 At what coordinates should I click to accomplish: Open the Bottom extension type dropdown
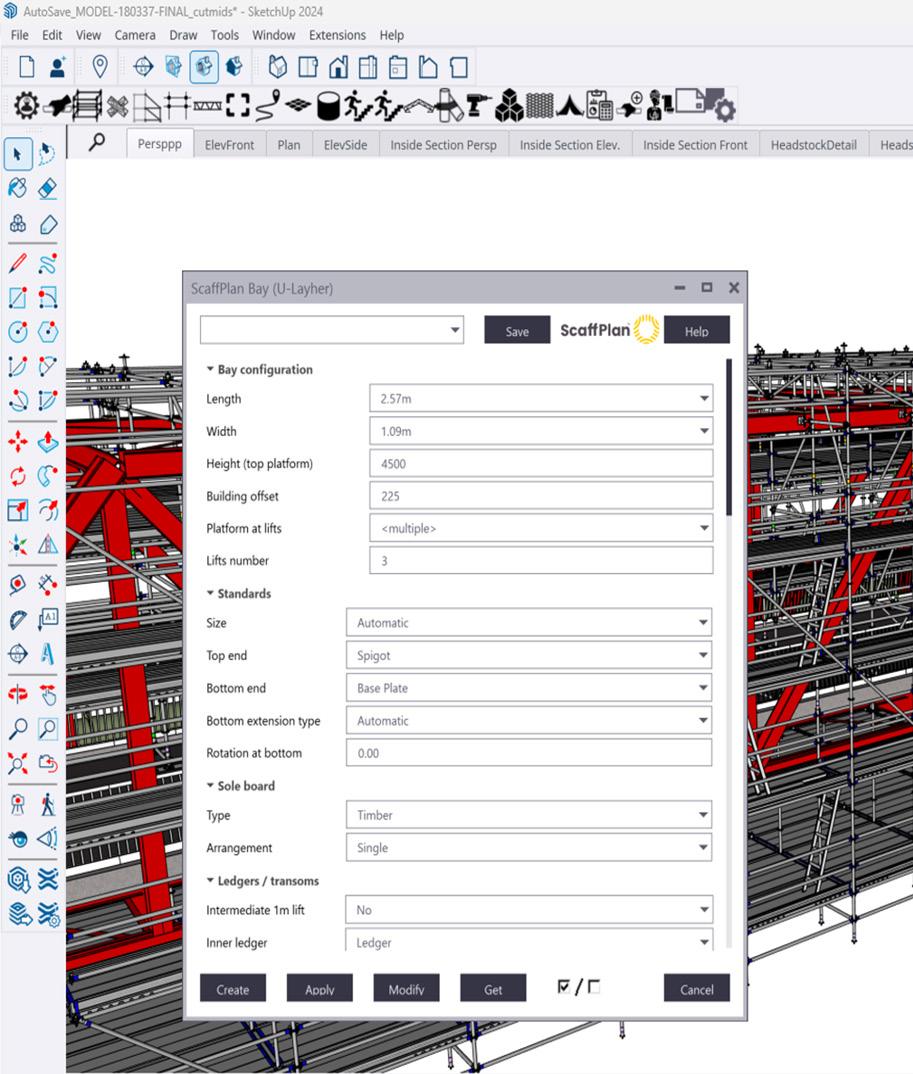[x=529, y=721]
